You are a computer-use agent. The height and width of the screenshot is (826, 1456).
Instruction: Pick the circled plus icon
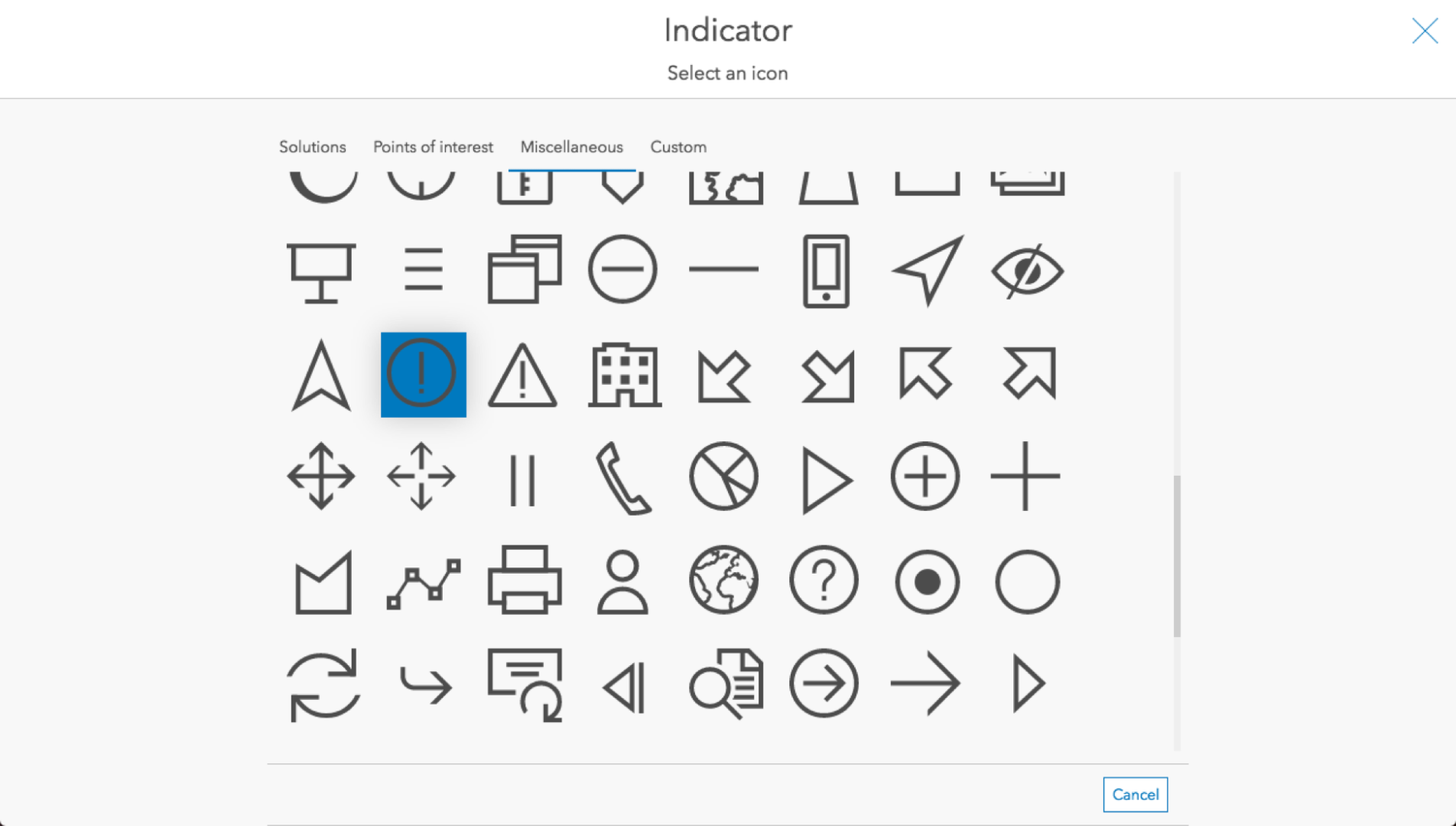click(x=925, y=476)
